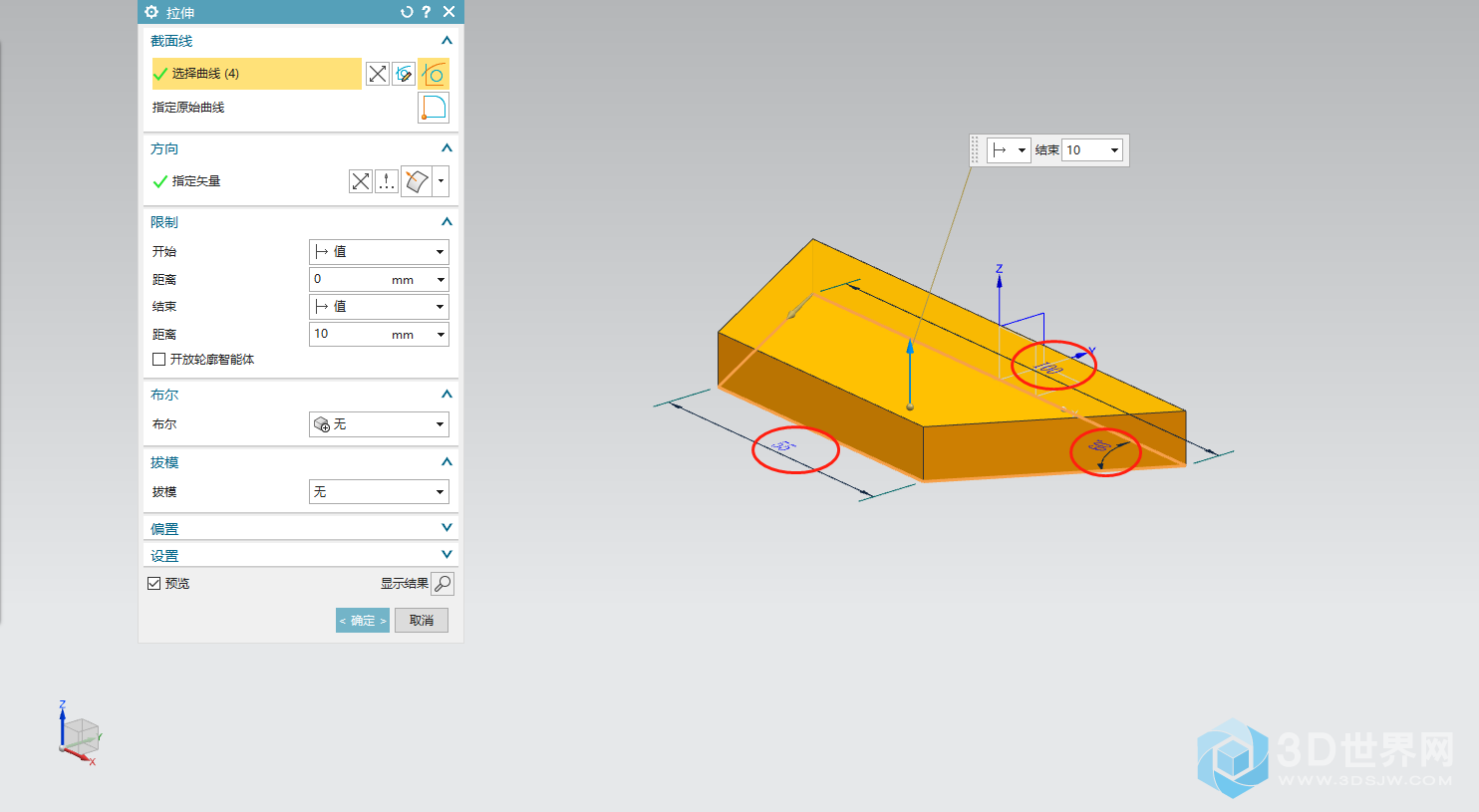
Task: Click the 确定 button
Action: (363, 621)
